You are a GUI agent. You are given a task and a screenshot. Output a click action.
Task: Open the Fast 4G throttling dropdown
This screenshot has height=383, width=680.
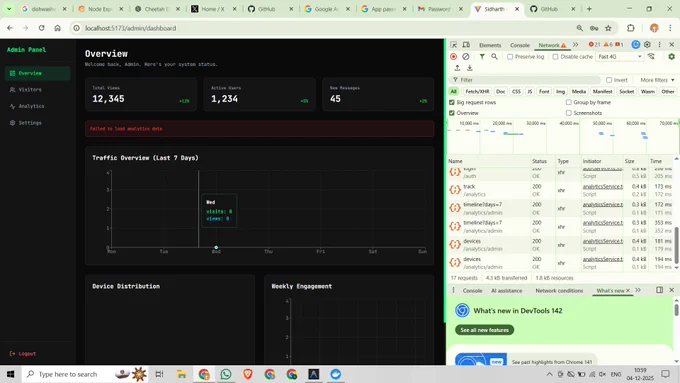coord(619,56)
